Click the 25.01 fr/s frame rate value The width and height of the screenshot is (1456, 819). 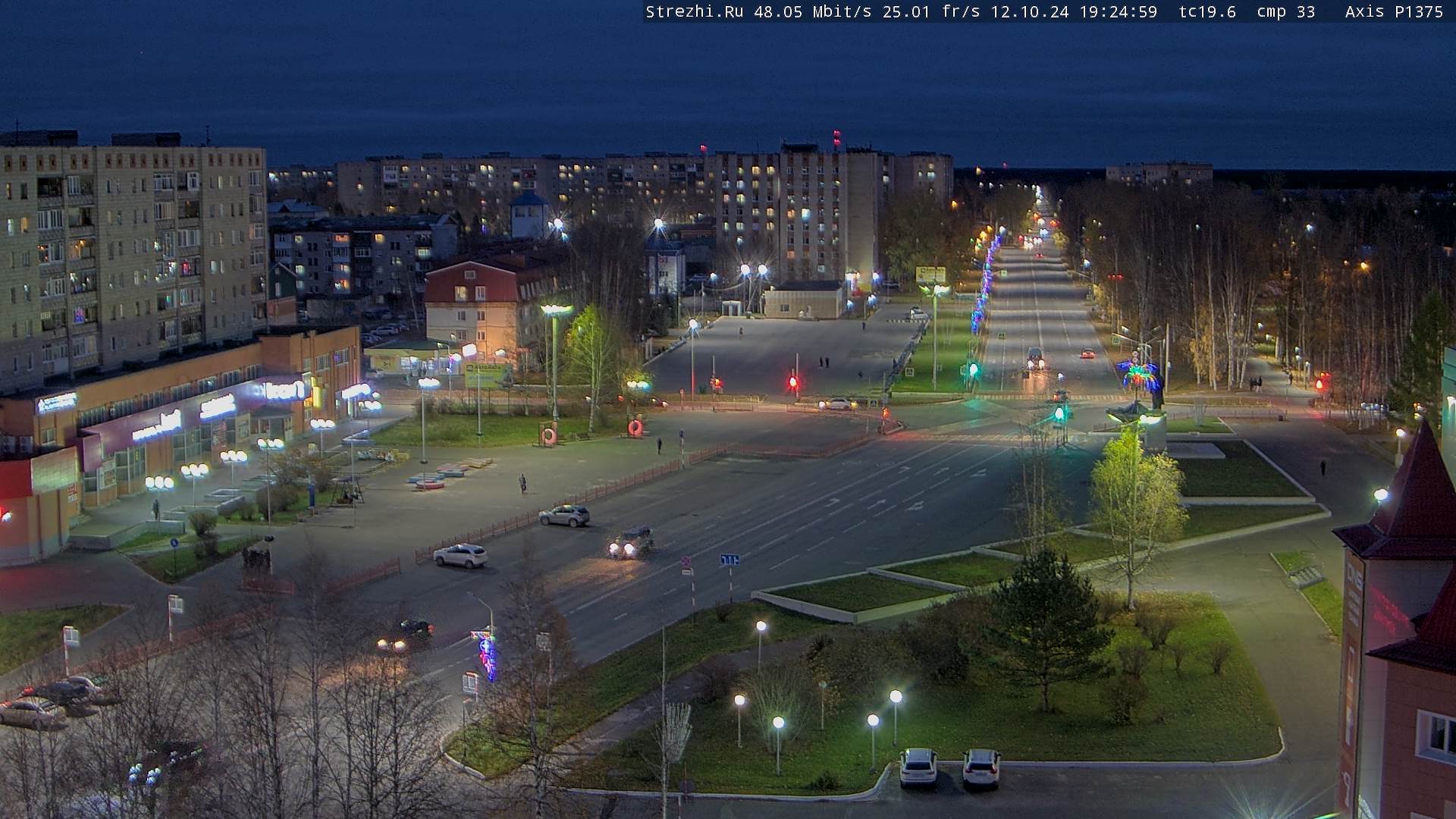click(x=932, y=11)
